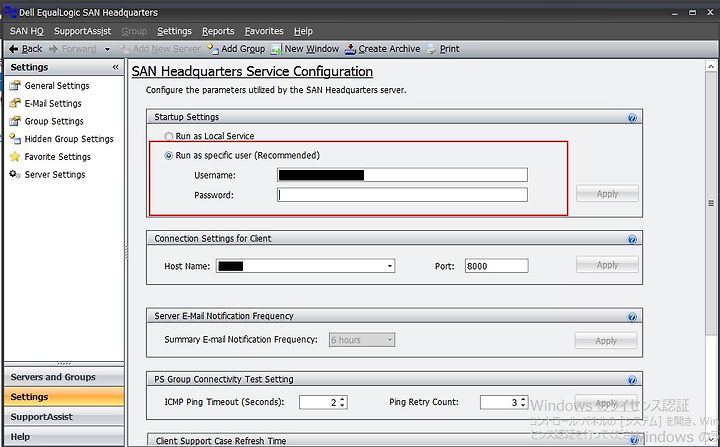Open E-Mail Settings in sidebar

point(53,103)
